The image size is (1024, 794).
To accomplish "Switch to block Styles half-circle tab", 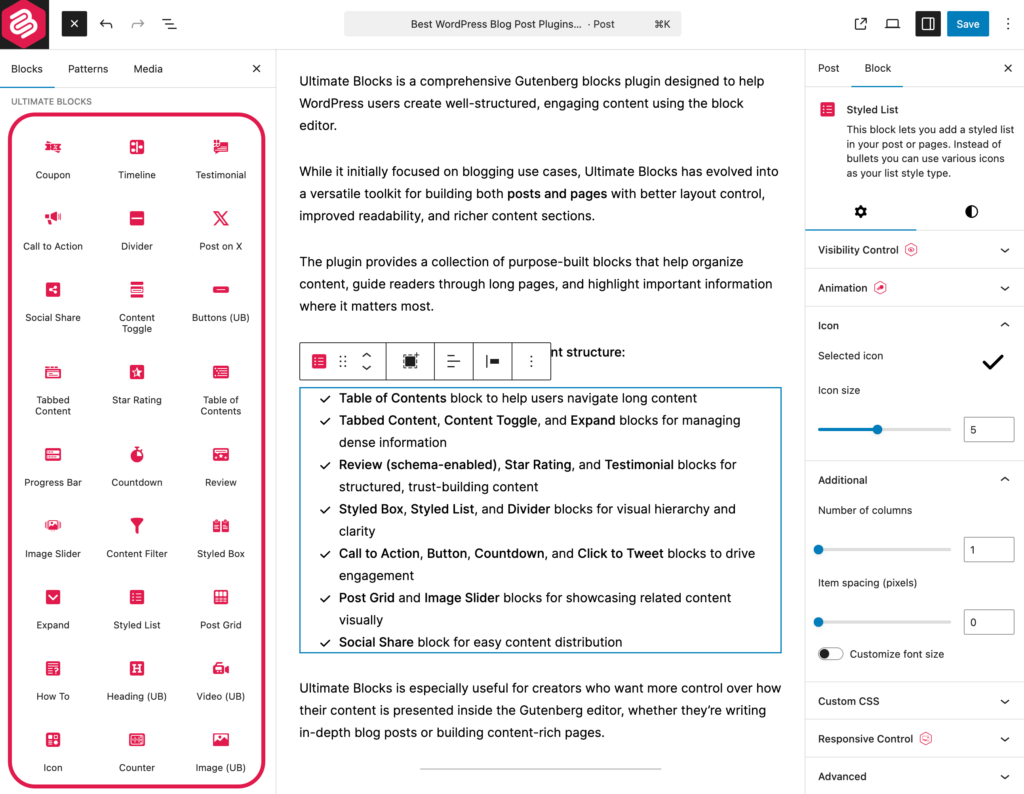I will pyautogui.click(x=971, y=212).
